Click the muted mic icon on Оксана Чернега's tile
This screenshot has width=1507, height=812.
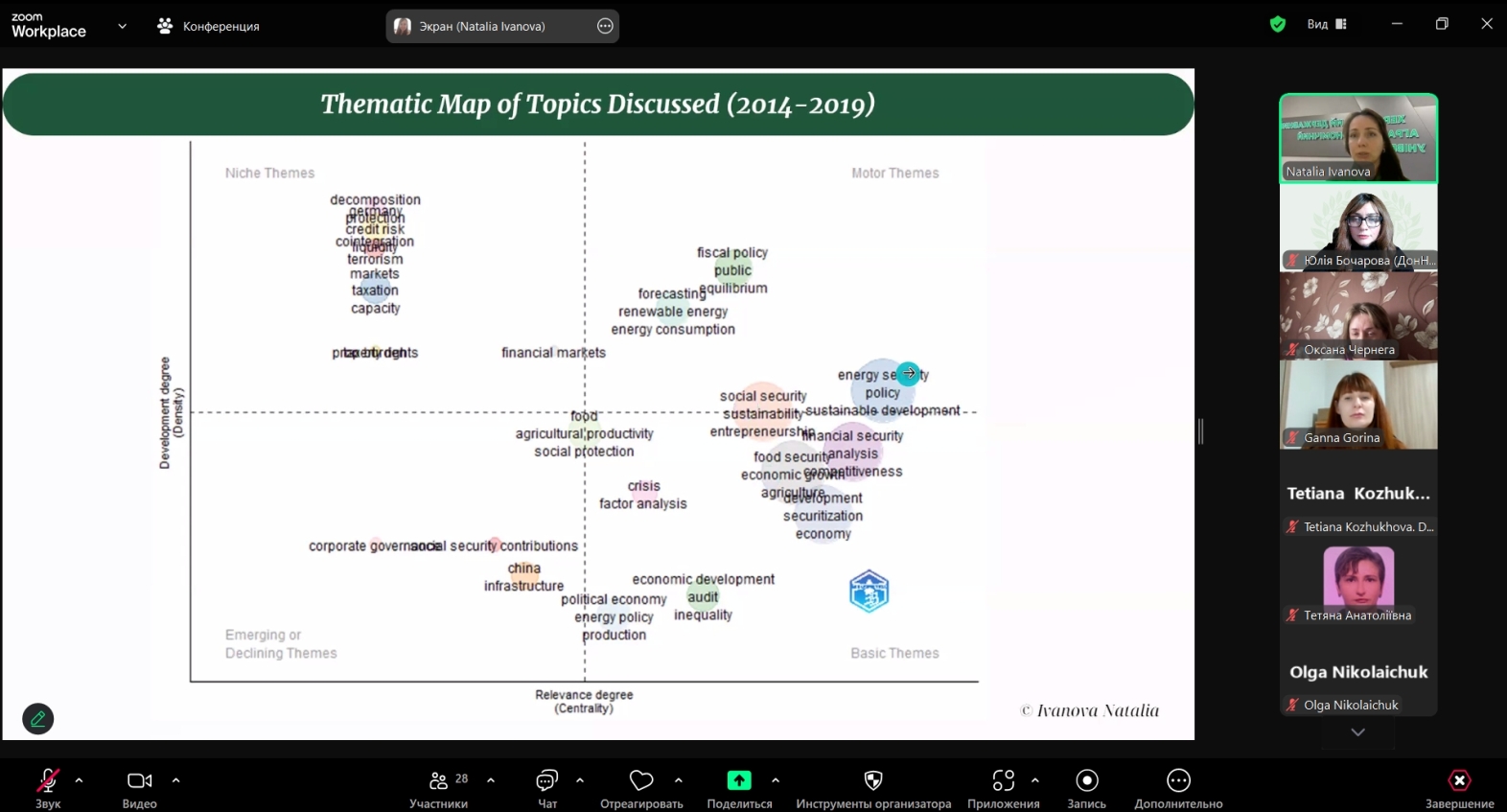coord(1292,349)
